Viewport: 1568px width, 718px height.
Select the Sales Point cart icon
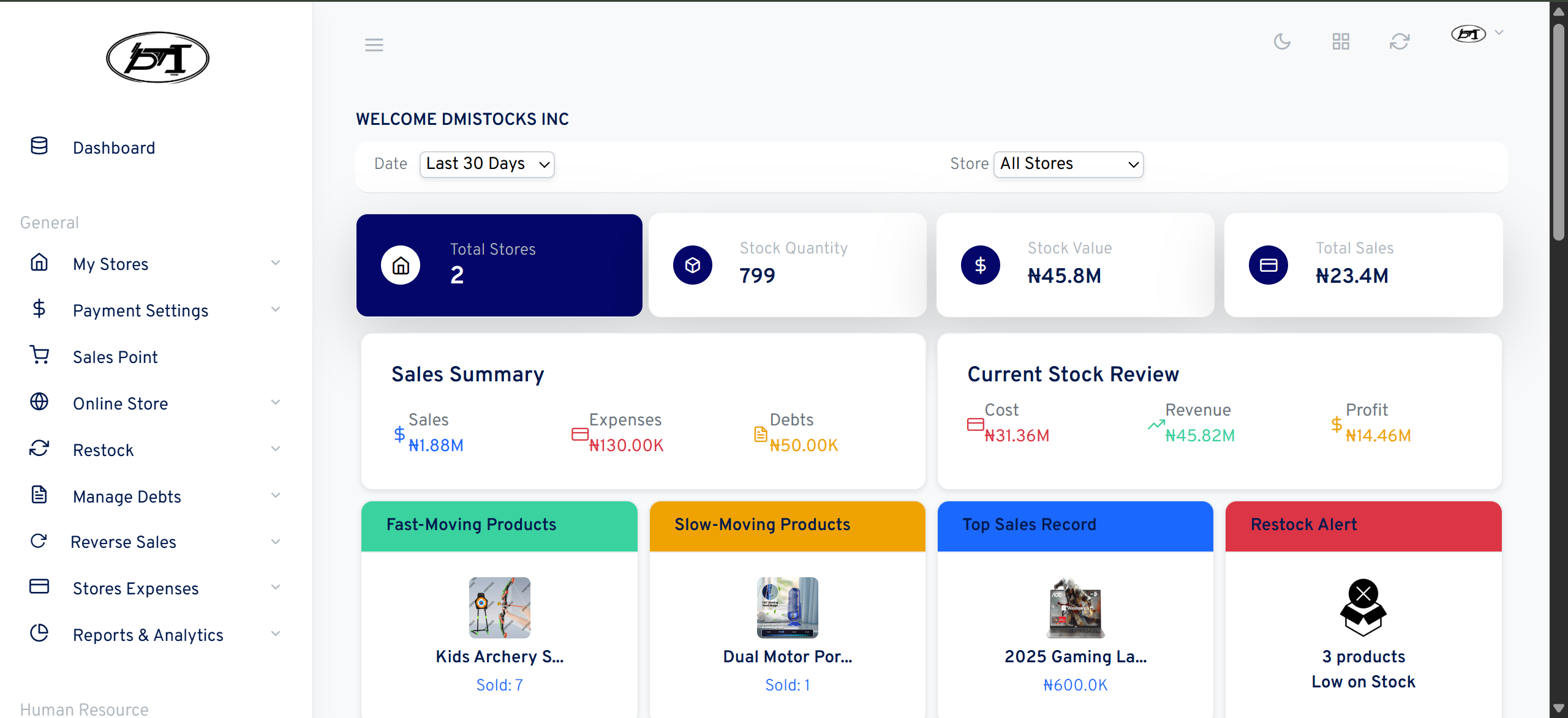[x=39, y=355]
